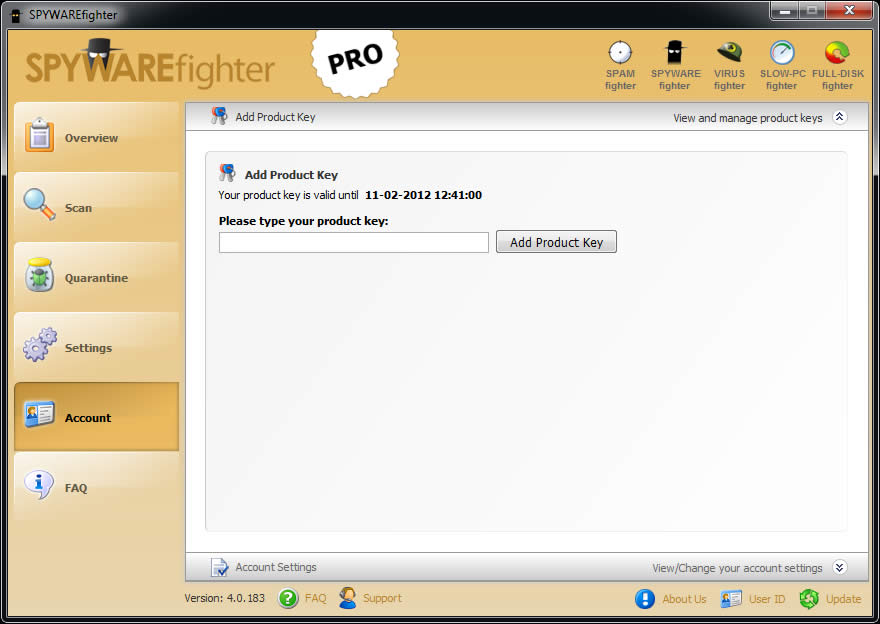The height and width of the screenshot is (624, 880).
Task: Go to the Quarantine tab
Action: tap(97, 277)
